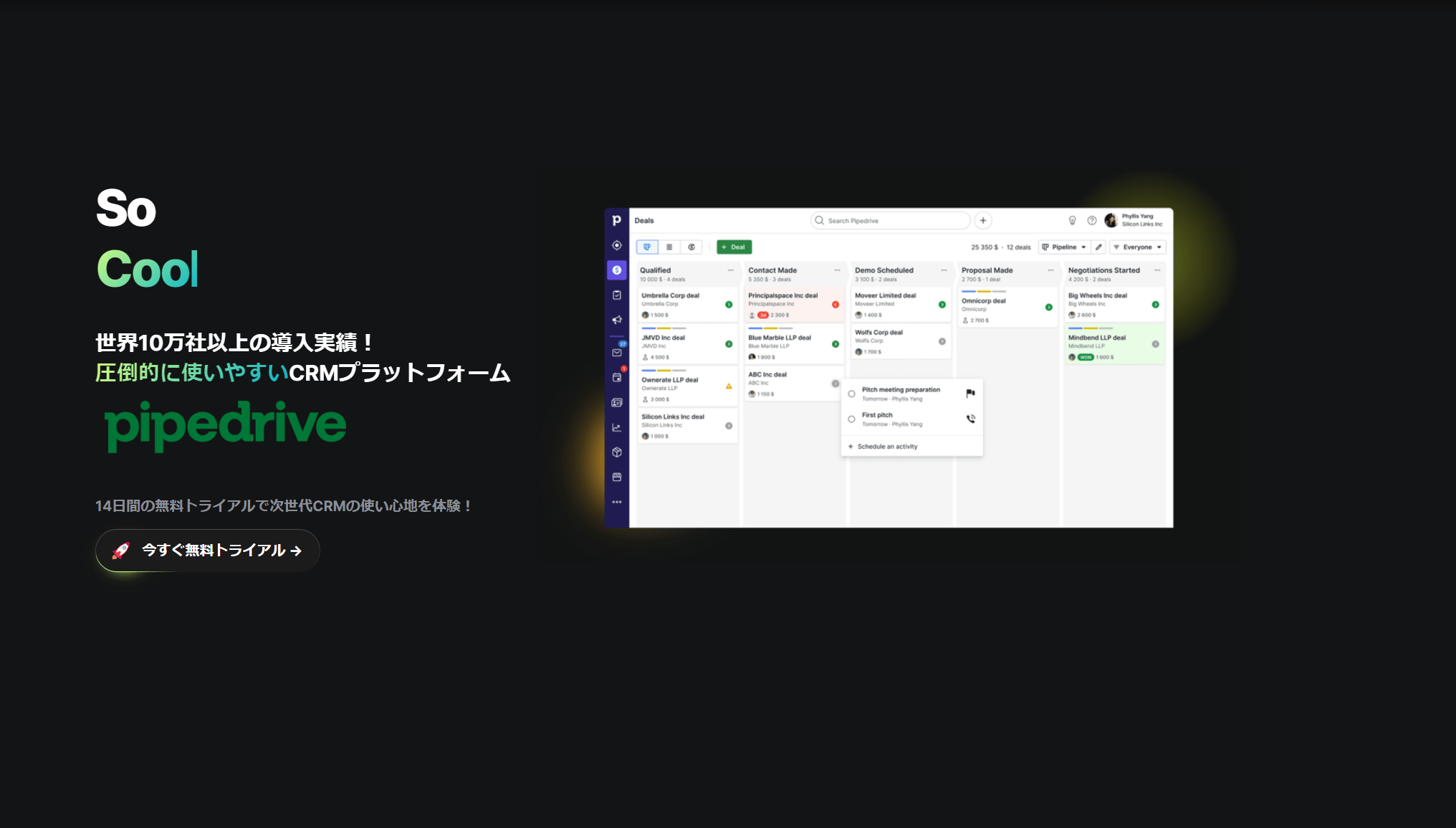
Task: Click Omnicorp deal green activity indicator
Action: 1049,308
